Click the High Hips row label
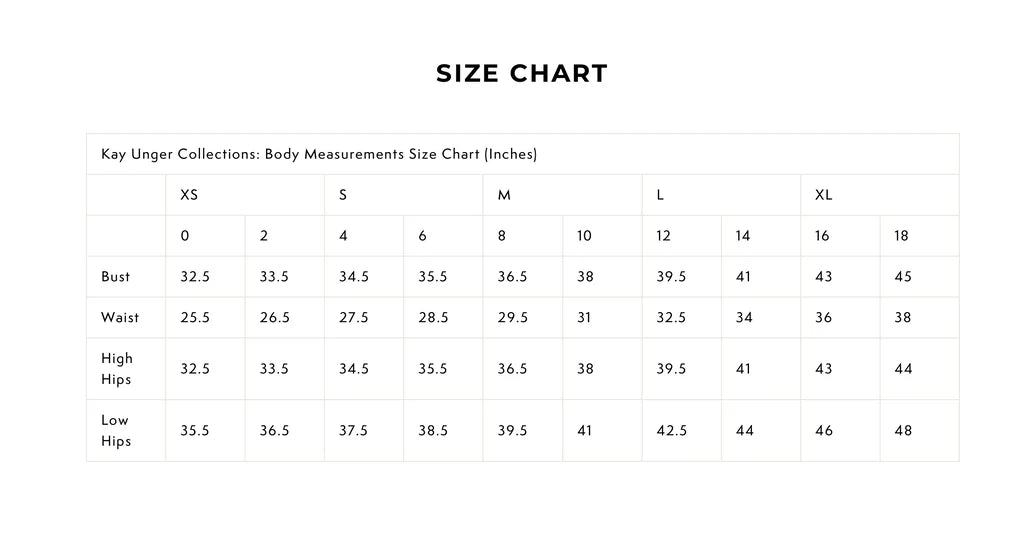Viewport: 1024px width, 536px height. pos(117,369)
